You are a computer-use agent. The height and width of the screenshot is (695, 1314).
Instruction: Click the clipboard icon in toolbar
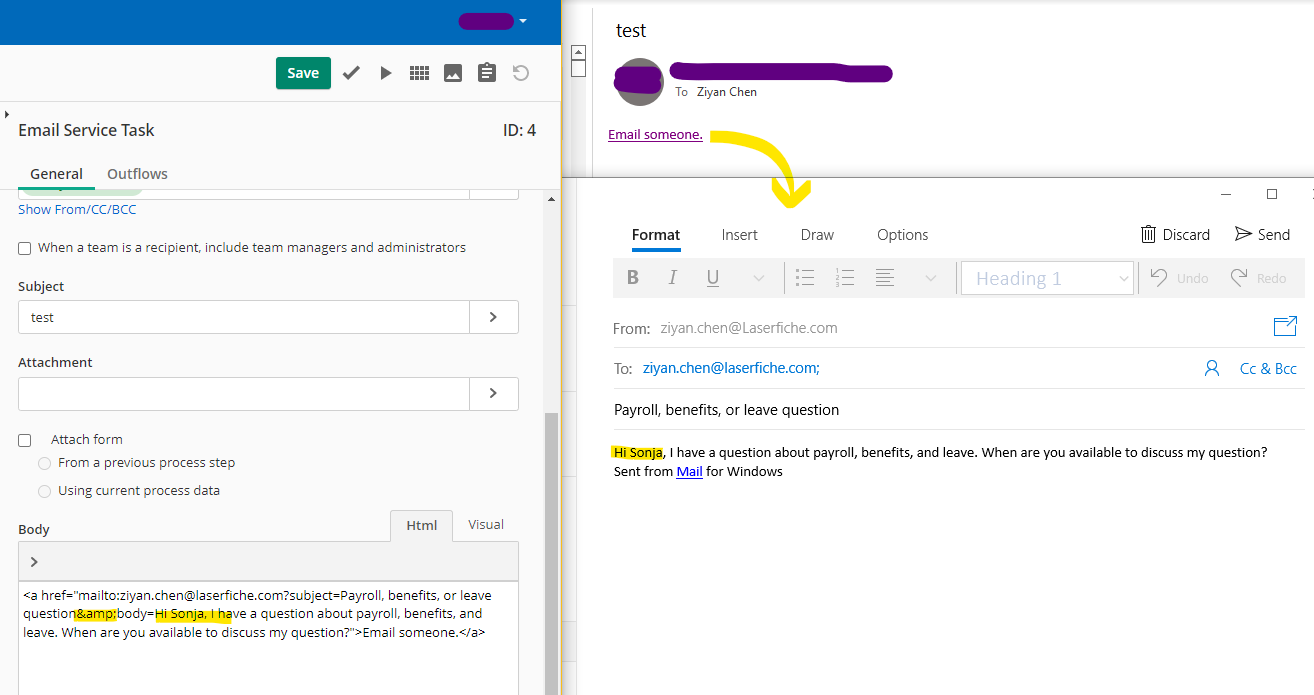tap(487, 73)
